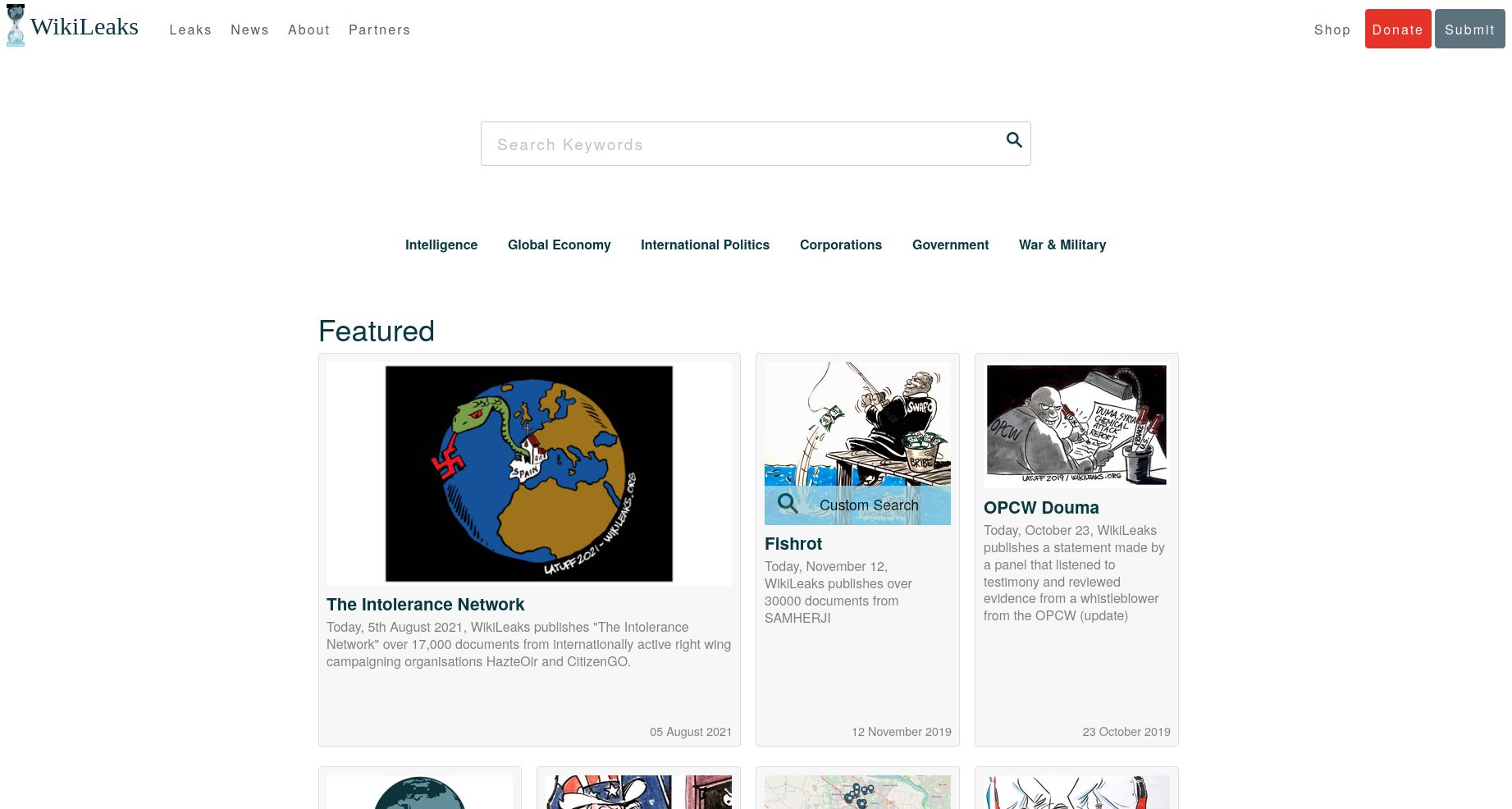Click the Uncle Sam cartoon thumbnail
Viewport: 1512px width, 809px height.
[637, 792]
